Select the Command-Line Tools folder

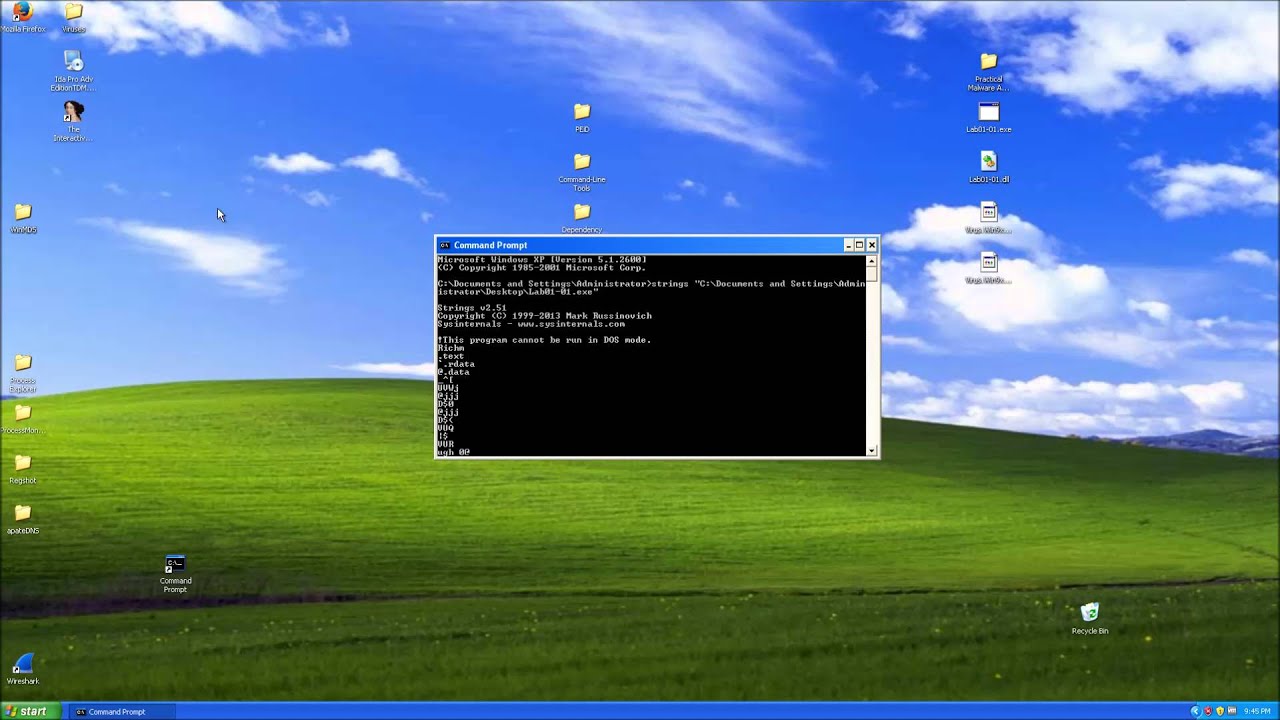[x=582, y=171]
